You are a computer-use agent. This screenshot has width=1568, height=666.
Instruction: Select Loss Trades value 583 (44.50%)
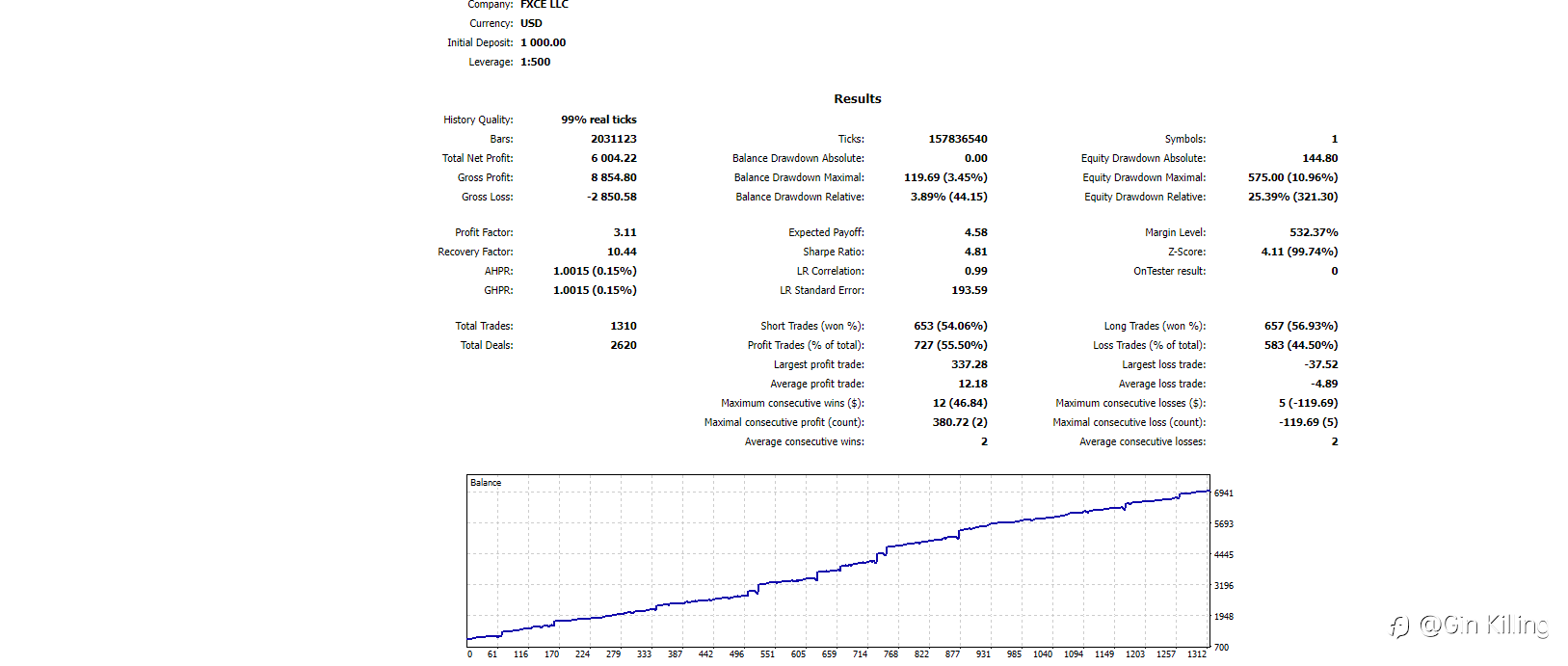(1301, 345)
